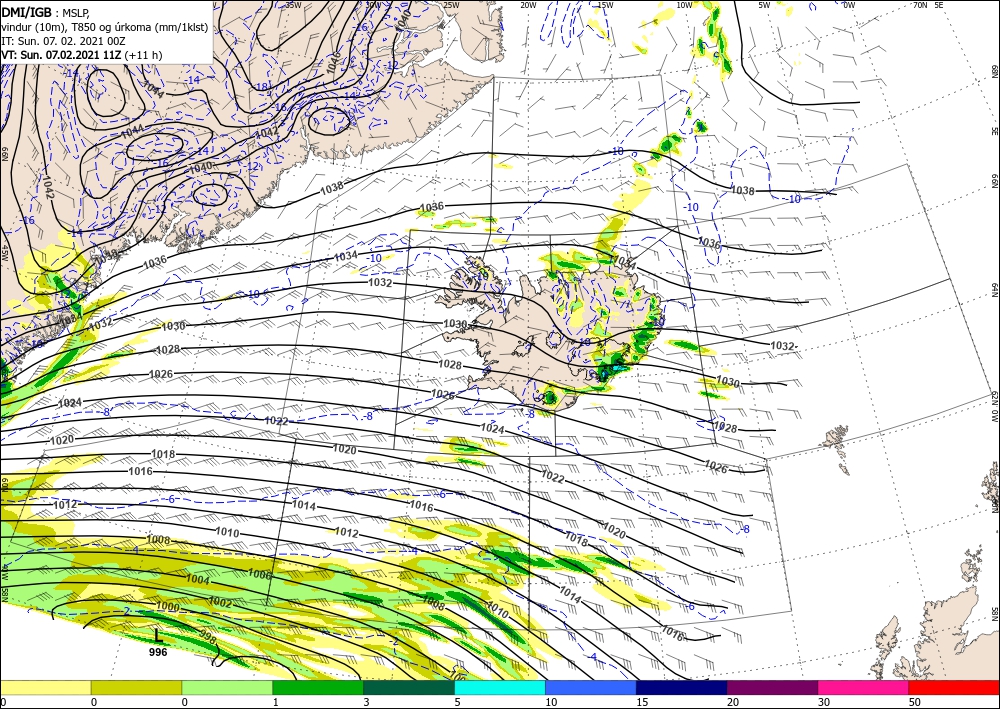This screenshot has height=709, width=1000.
Task: Click the '1046' isobar label over Greenland
Action: pyautogui.click(x=334, y=62)
